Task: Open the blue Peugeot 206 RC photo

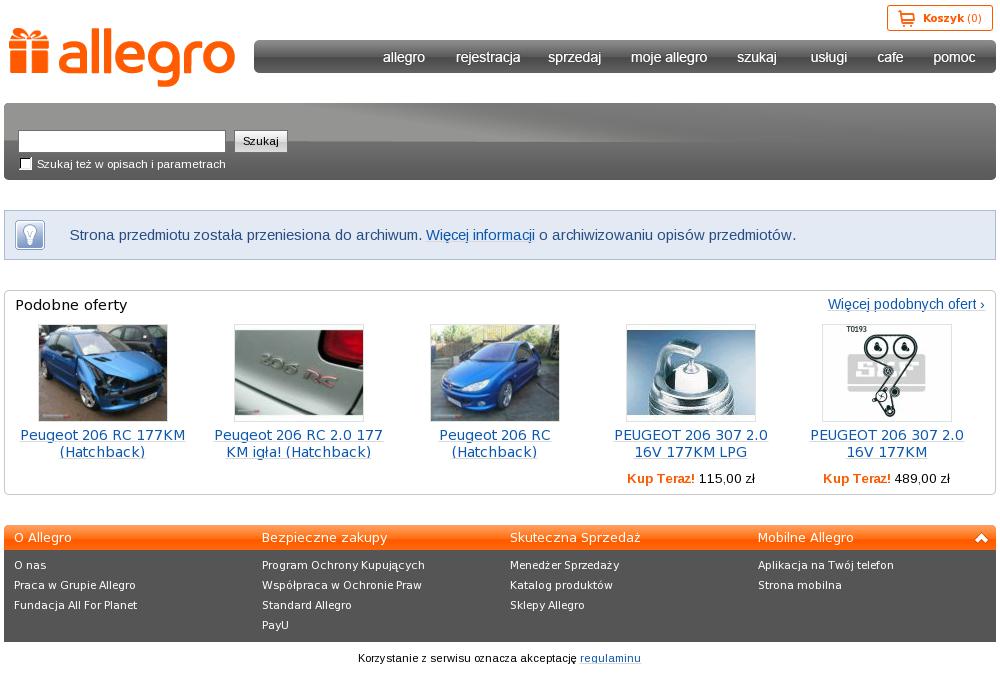Action: point(495,372)
